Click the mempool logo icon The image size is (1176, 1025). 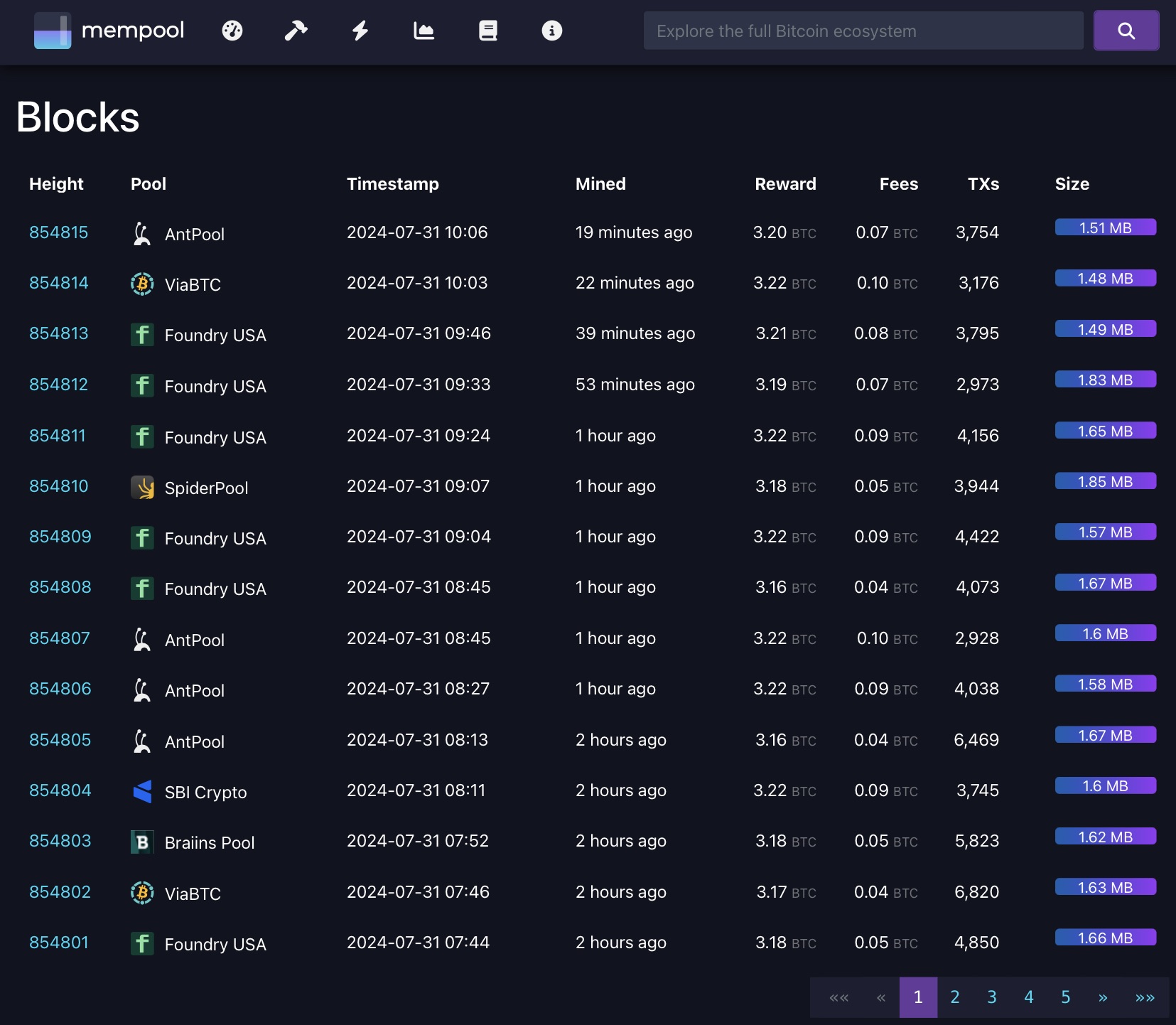pyautogui.click(x=53, y=31)
